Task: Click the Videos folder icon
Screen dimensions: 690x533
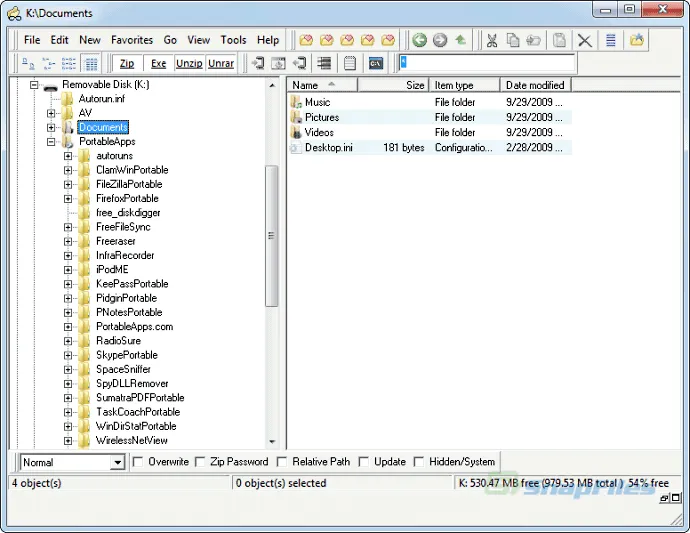Action: tap(297, 132)
